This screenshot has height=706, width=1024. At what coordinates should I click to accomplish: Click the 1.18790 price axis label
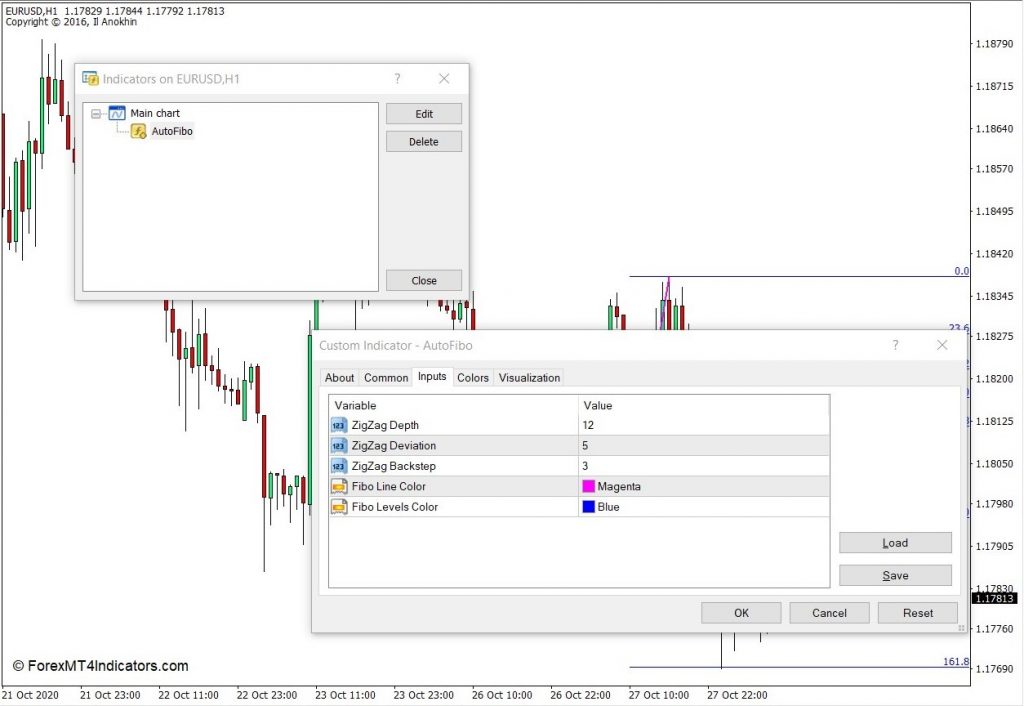(x=995, y=44)
